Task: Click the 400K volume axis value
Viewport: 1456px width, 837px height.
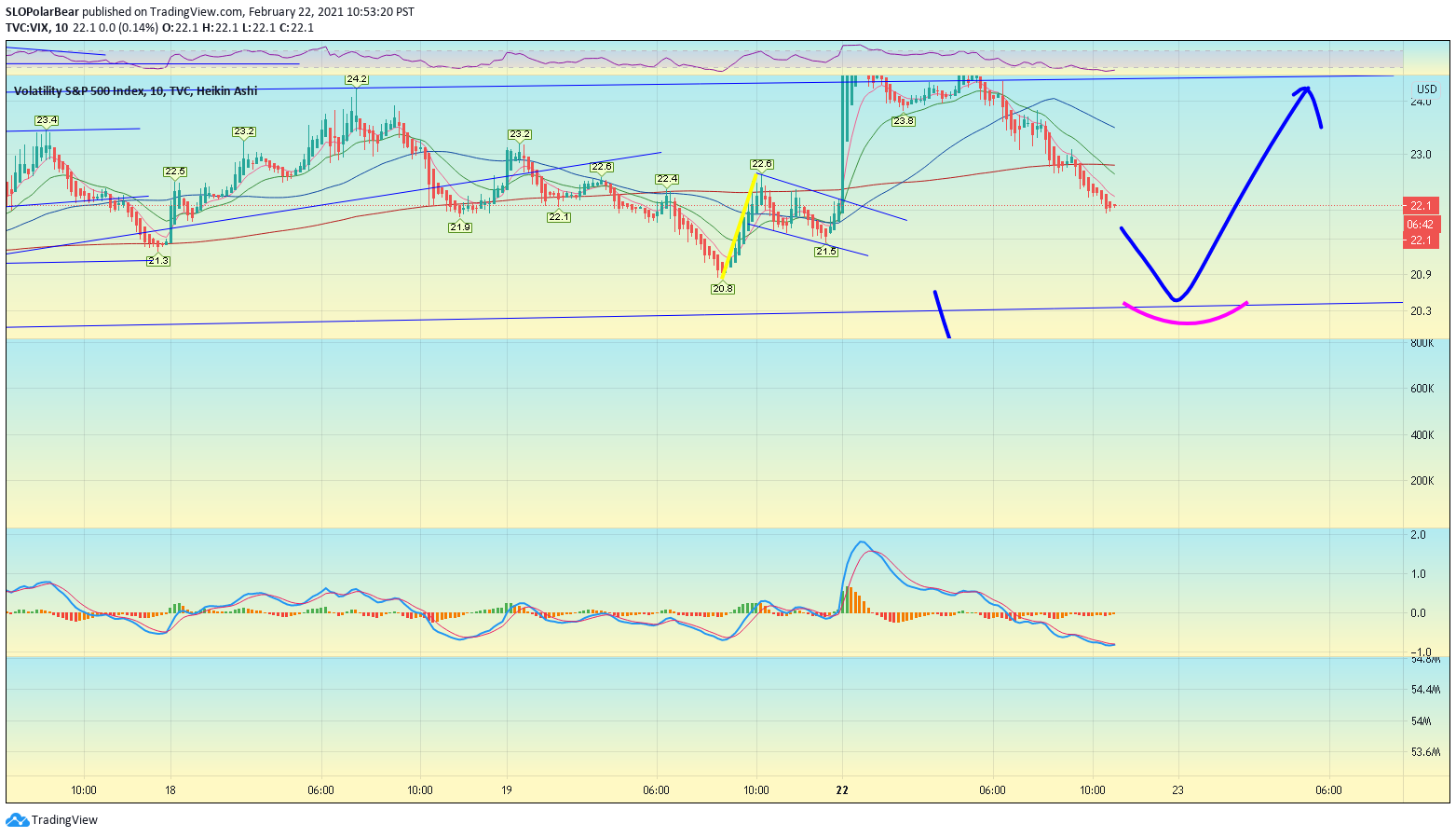Action: click(1422, 435)
